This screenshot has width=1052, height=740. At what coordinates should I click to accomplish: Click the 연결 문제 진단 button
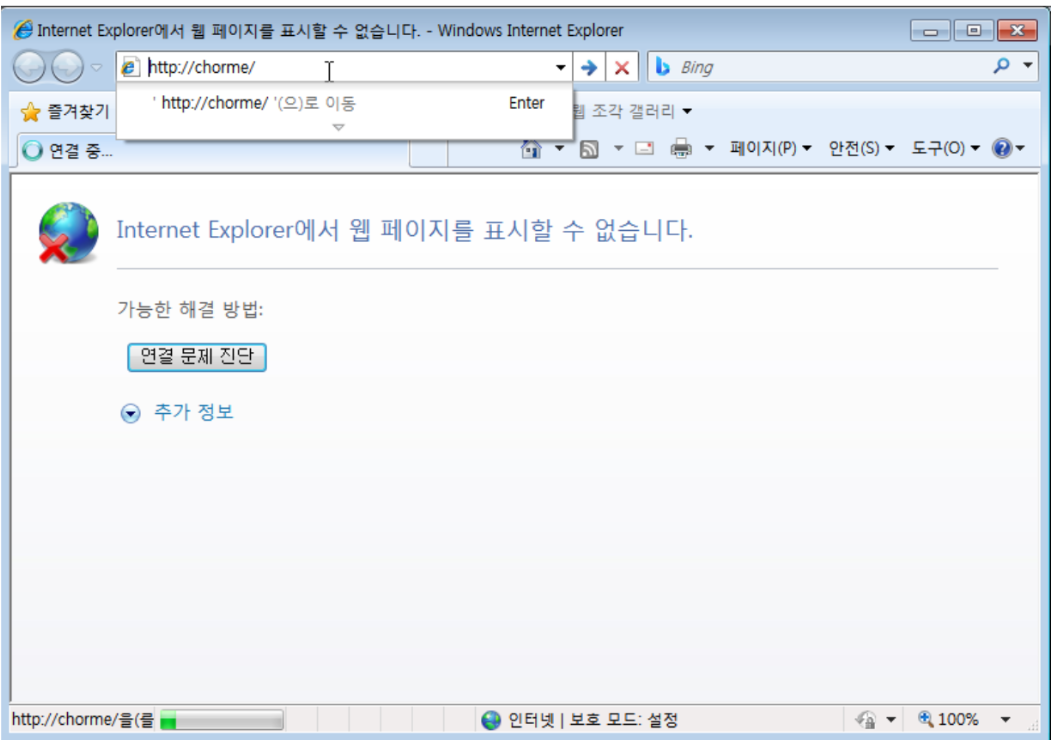click(x=197, y=357)
